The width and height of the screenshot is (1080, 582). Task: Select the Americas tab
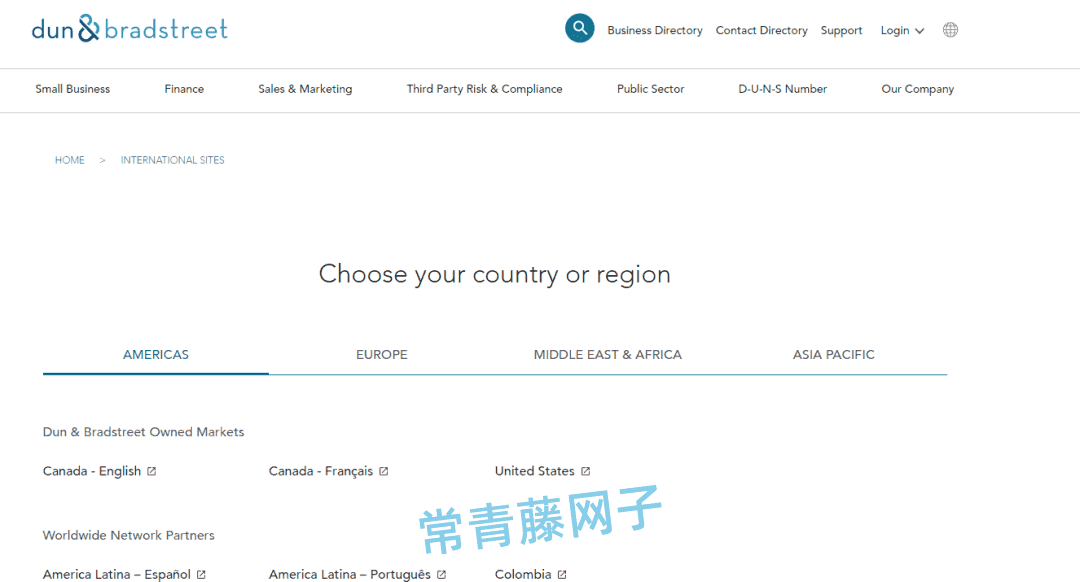pos(156,355)
